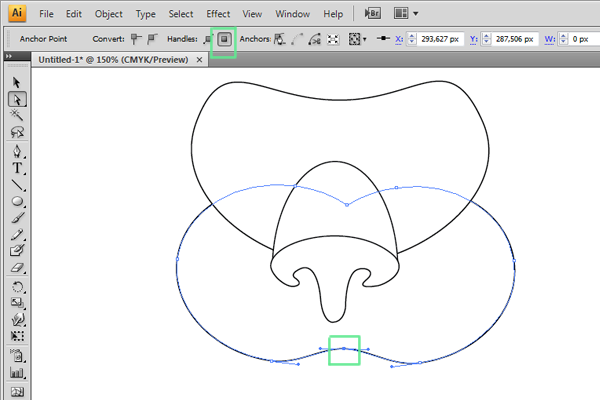Image resolution: width=600 pixels, height=400 pixels.
Task: Open the Window menu
Action: tap(292, 15)
